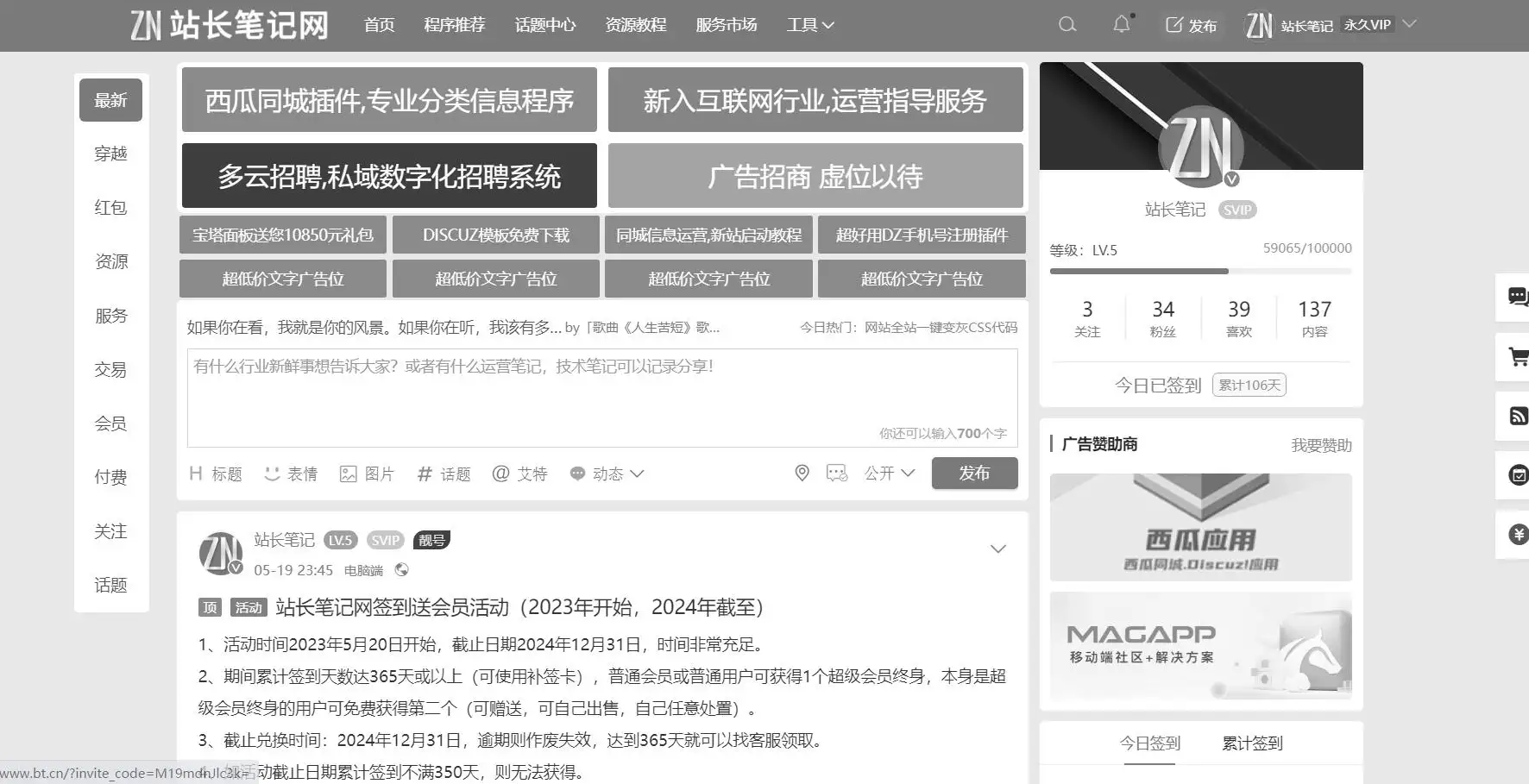The width and height of the screenshot is (1529, 784).
Task: Open the notification bell
Action: coord(1121,24)
